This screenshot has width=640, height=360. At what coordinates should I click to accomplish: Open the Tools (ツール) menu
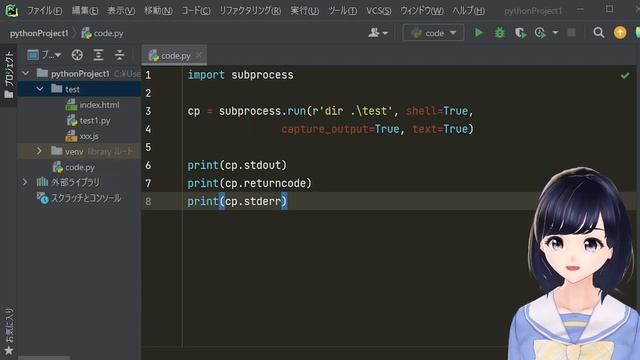342,11
